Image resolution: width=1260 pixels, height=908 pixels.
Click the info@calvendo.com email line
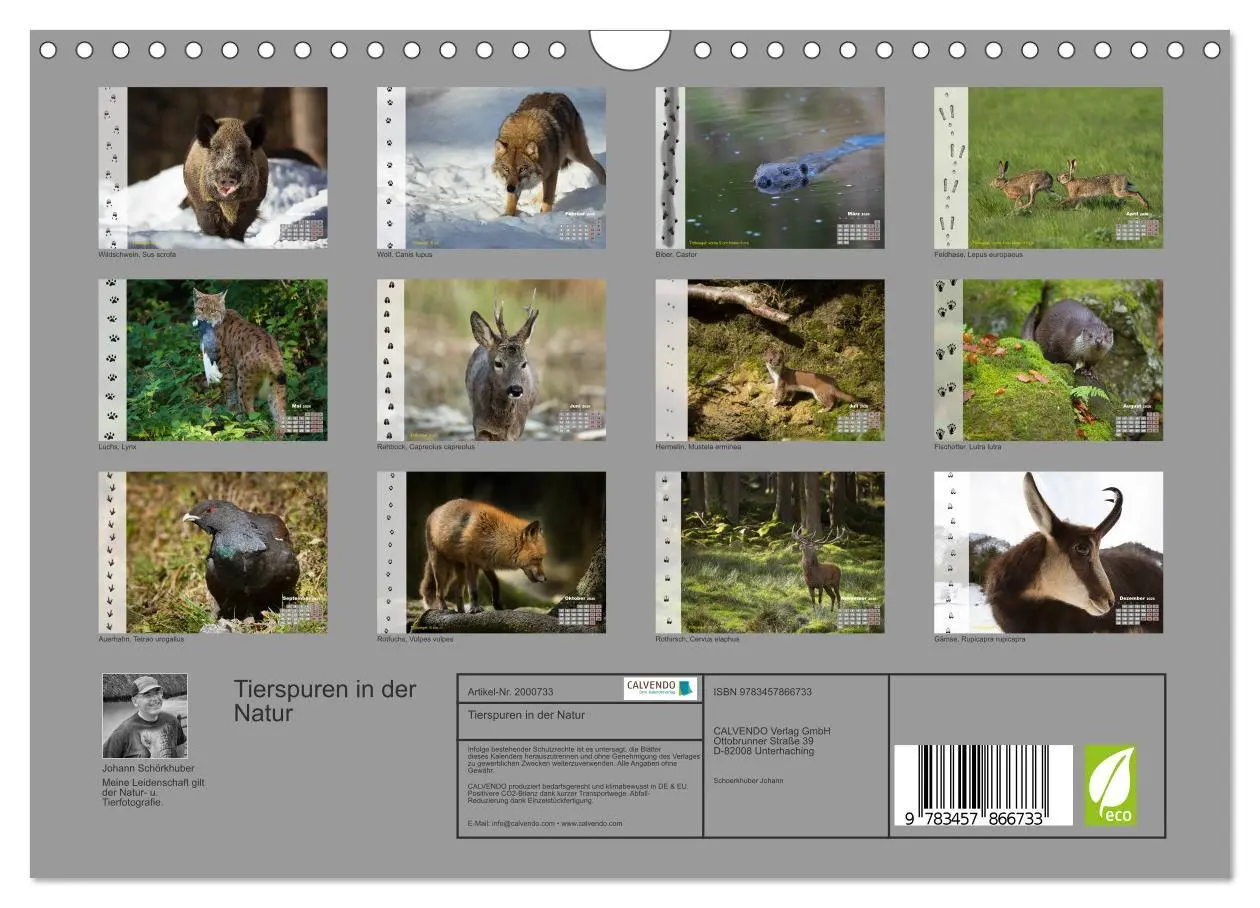coord(545,823)
